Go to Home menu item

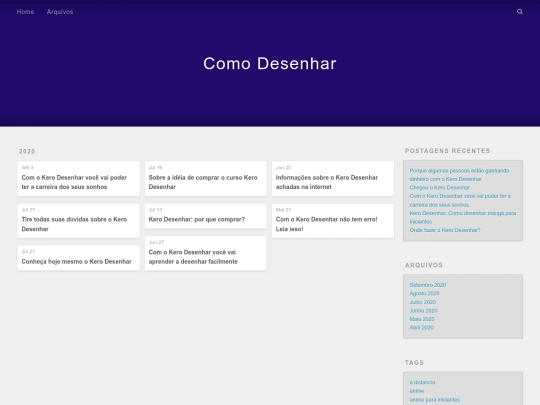tap(25, 12)
